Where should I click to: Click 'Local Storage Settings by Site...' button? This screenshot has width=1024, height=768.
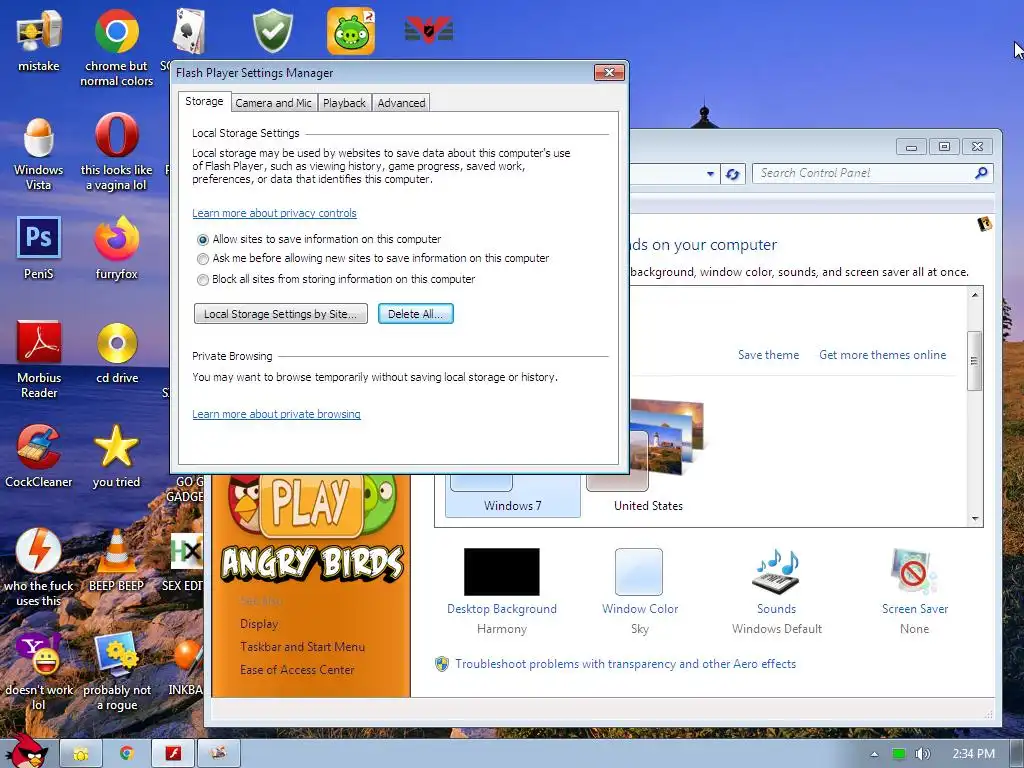(281, 313)
